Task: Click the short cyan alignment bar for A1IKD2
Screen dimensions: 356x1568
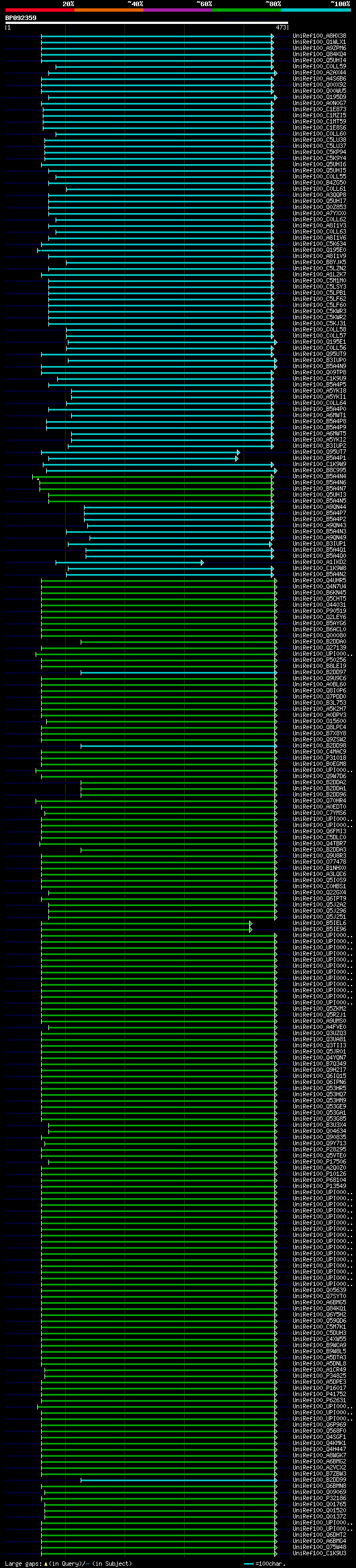Action: (130, 562)
